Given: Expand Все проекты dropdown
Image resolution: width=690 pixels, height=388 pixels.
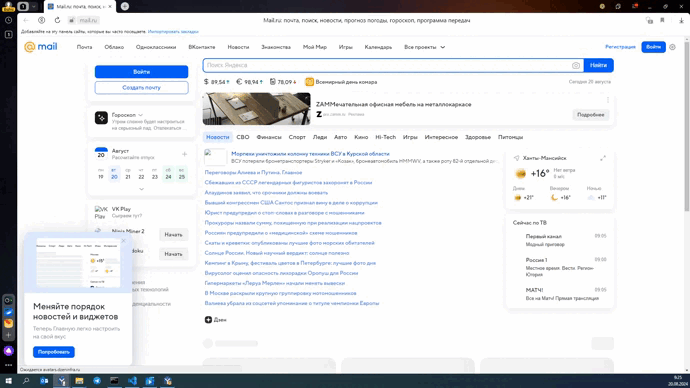Looking at the screenshot, I should click(424, 47).
